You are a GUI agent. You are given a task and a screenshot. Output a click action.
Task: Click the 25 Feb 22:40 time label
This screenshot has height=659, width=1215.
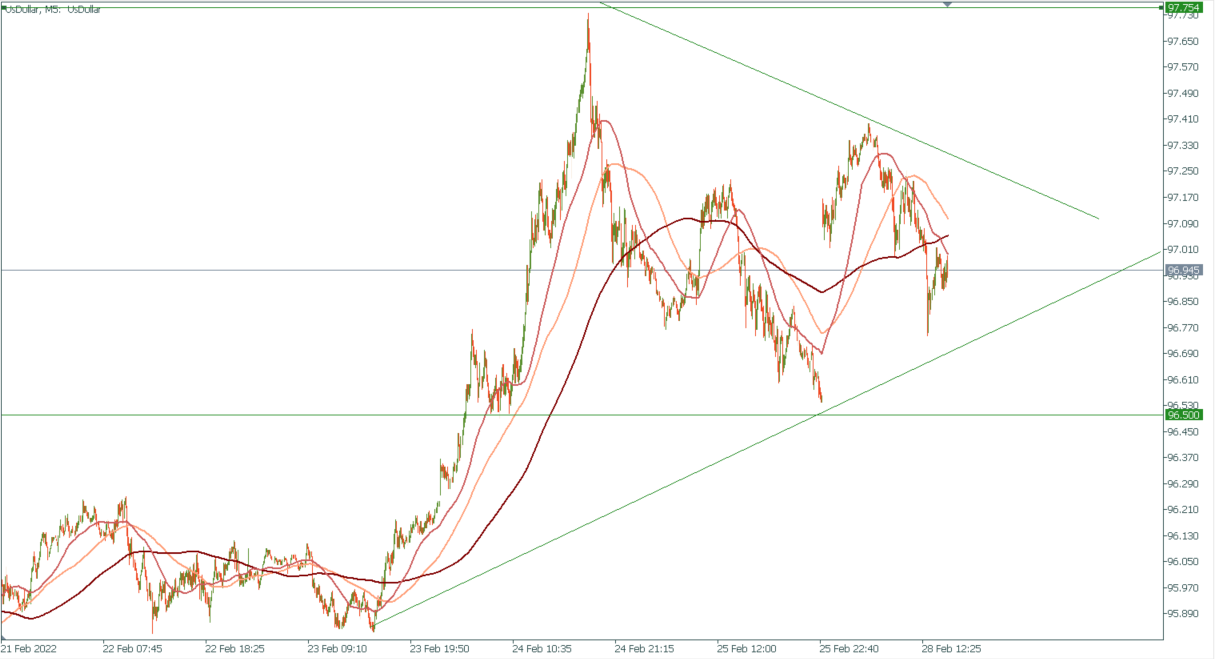(x=847, y=648)
